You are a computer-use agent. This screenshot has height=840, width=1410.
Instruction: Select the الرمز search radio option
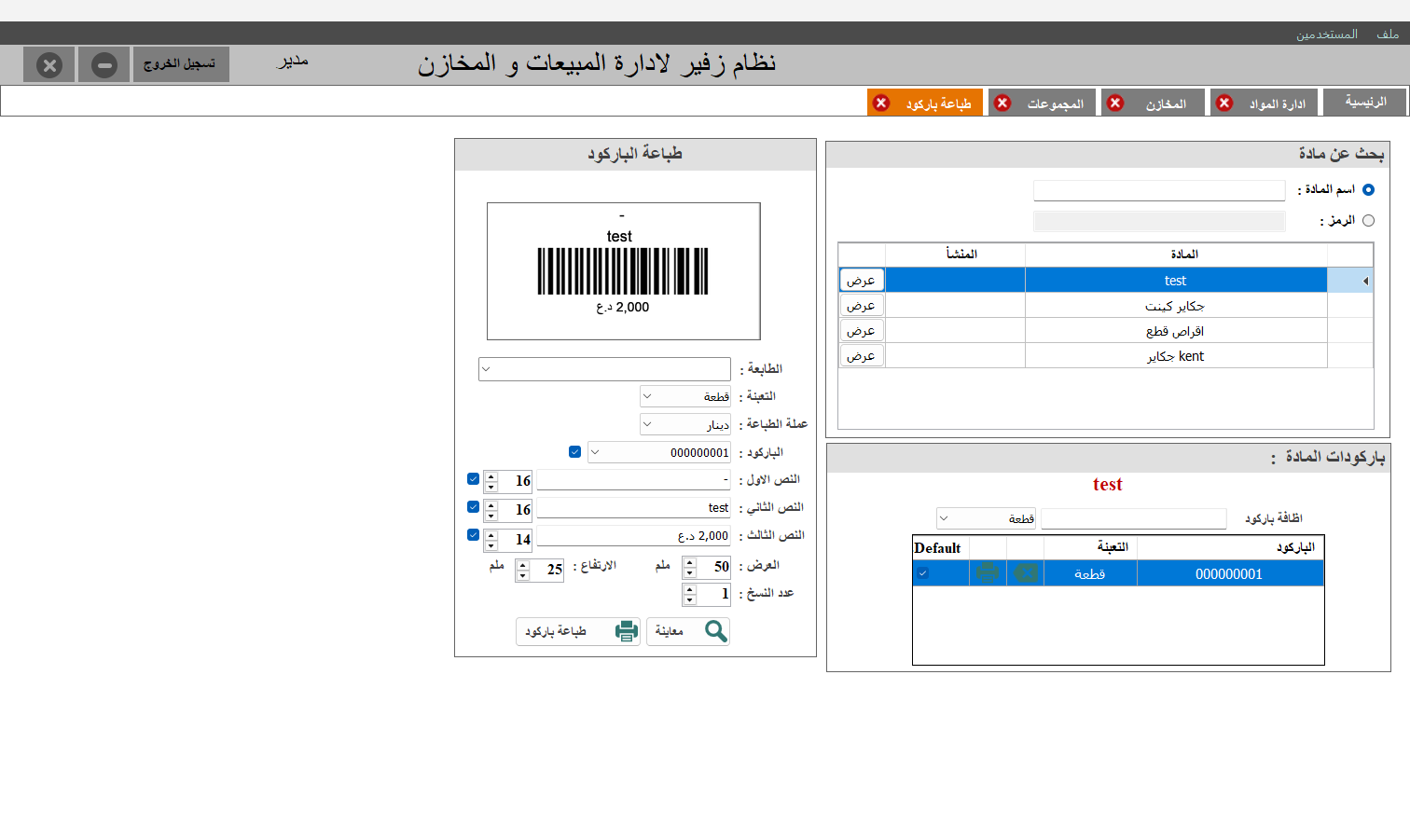(x=1368, y=221)
